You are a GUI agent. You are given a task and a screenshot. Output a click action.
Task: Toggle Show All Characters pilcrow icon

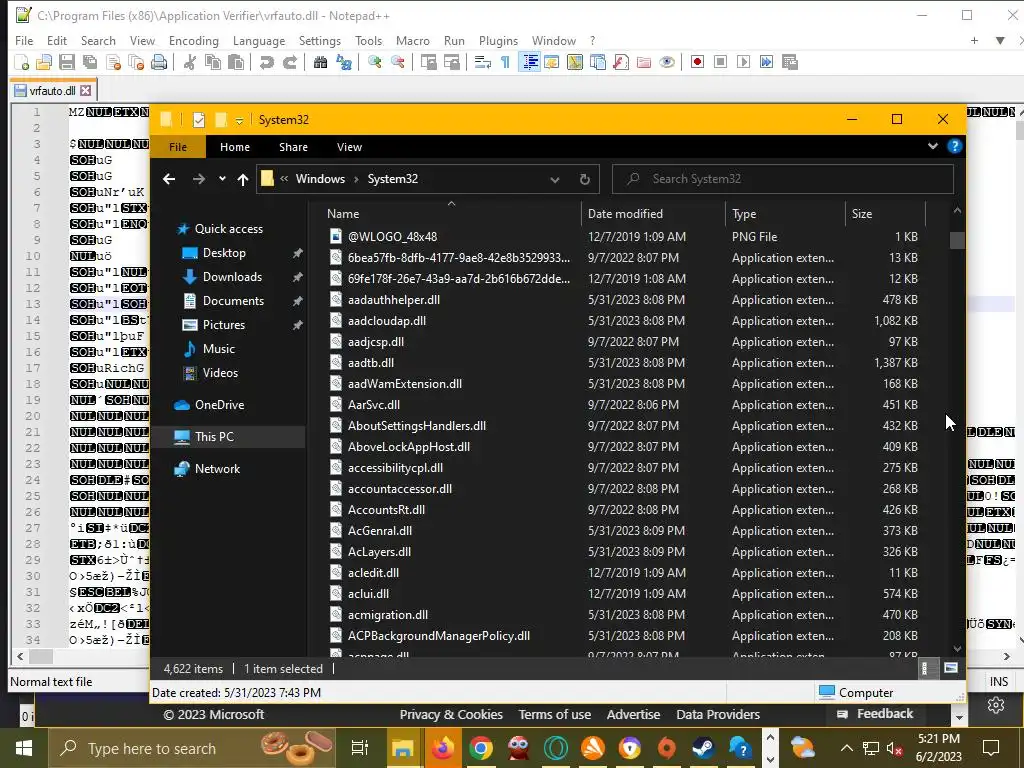coord(505,62)
